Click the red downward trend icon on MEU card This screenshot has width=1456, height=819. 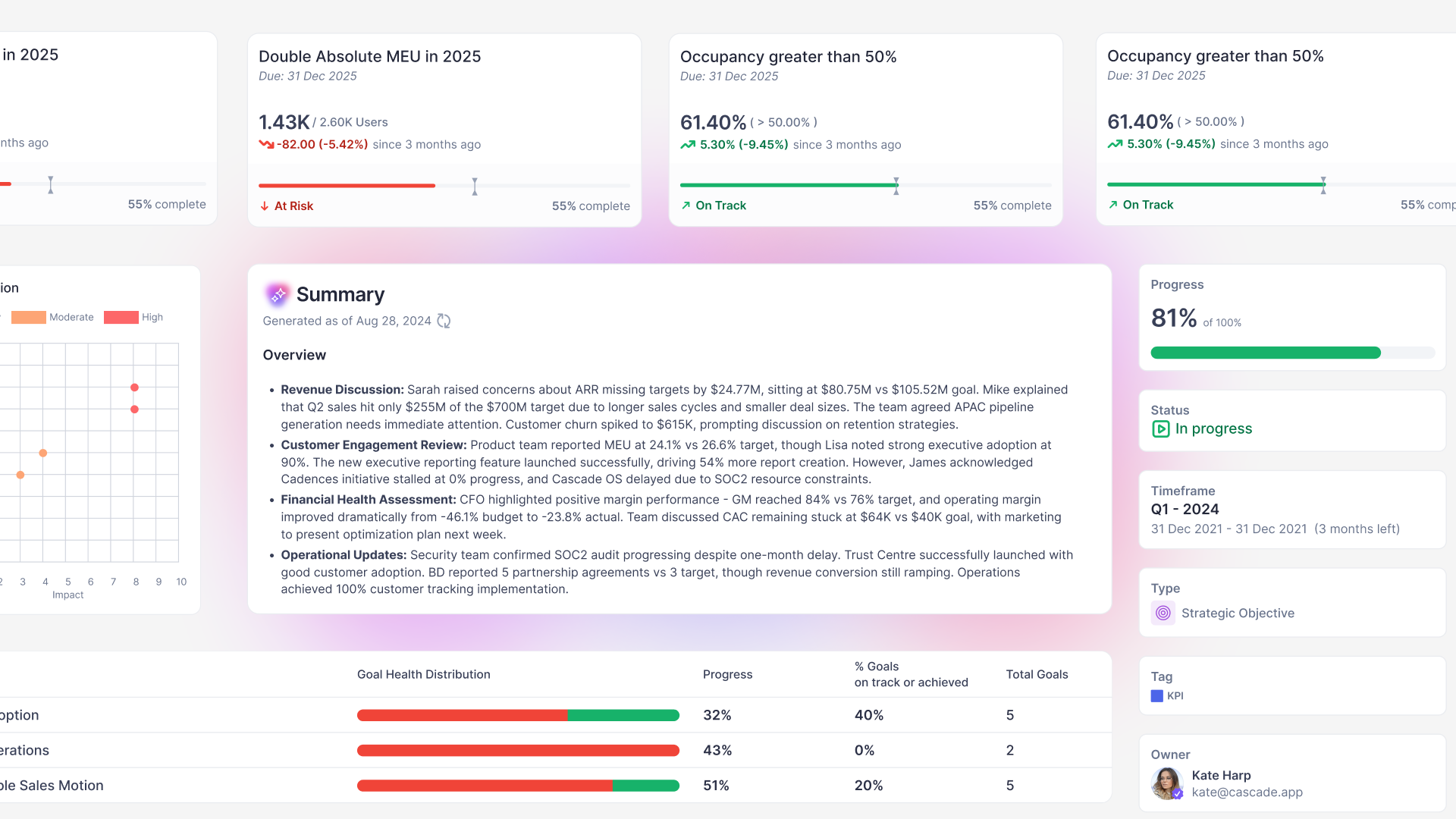[x=266, y=144]
